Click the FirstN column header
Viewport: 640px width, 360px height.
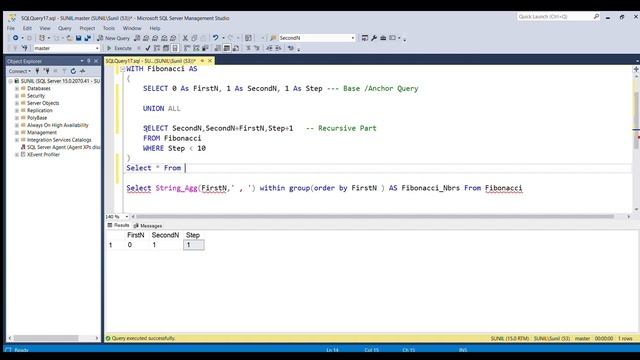(136, 235)
